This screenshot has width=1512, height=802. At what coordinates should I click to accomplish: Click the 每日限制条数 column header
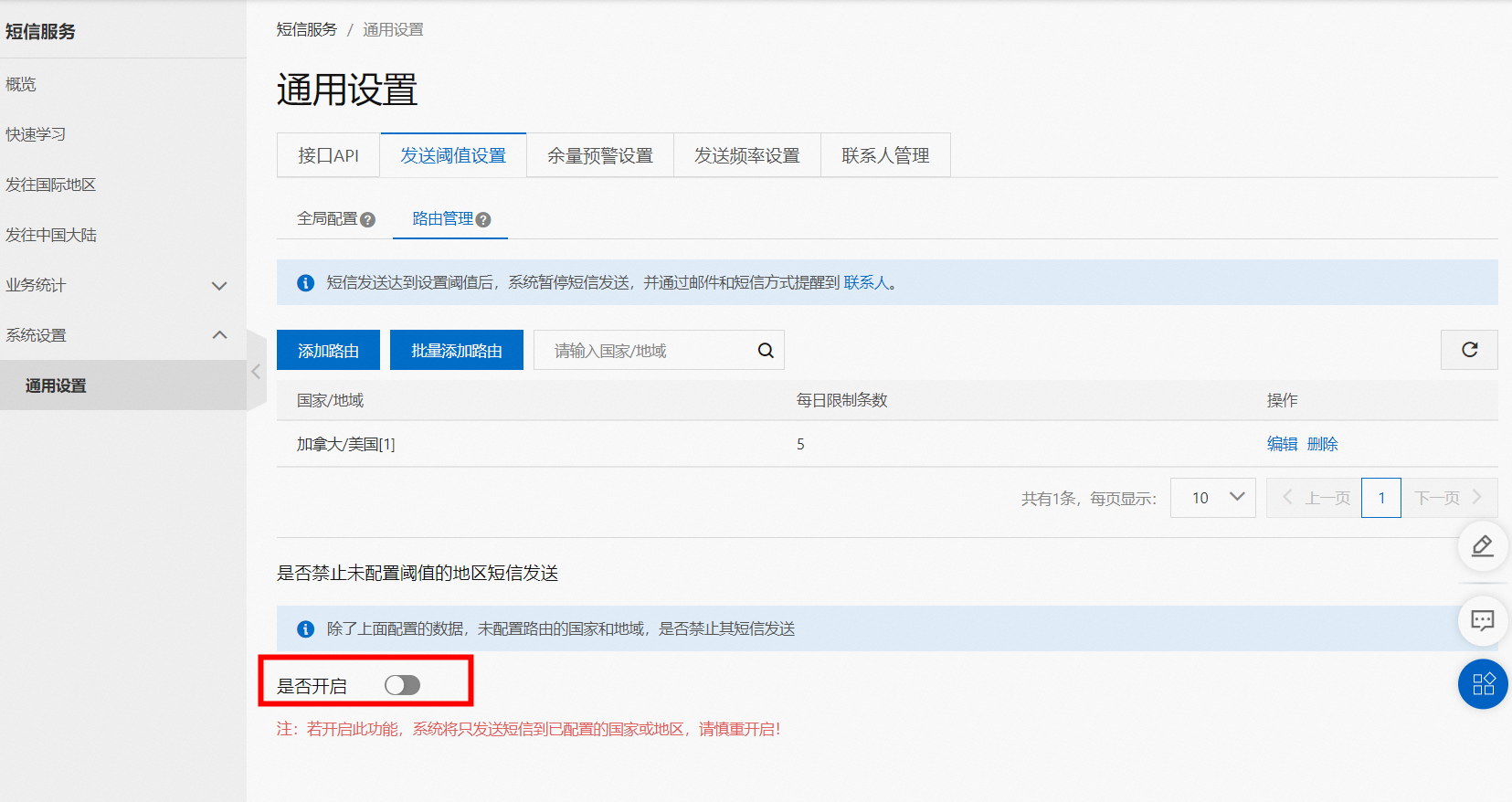(x=842, y=400)
